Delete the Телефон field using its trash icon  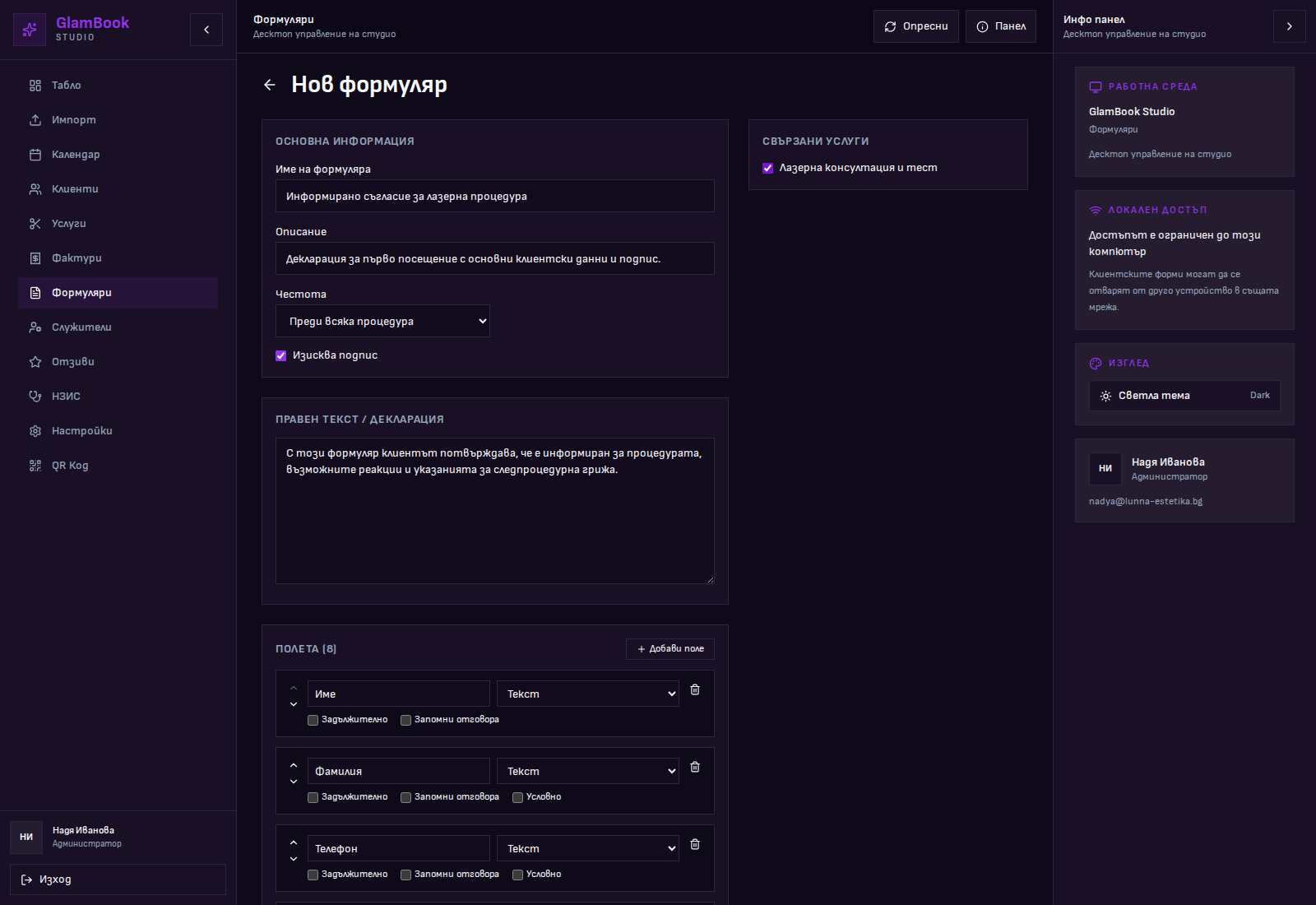click(x=695, y=844)
